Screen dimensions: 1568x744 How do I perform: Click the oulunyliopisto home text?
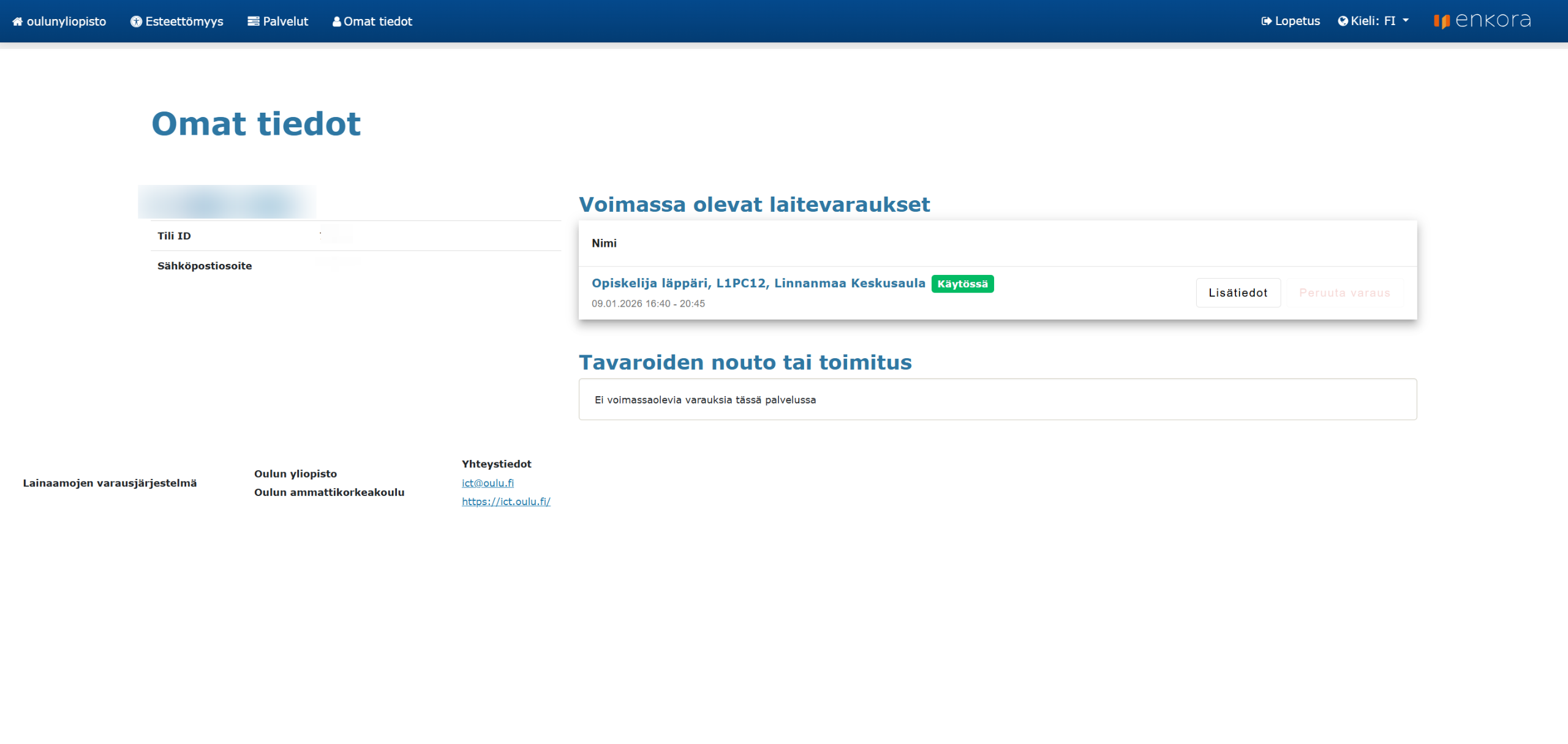pyautogui.click(x=66, y=21)
